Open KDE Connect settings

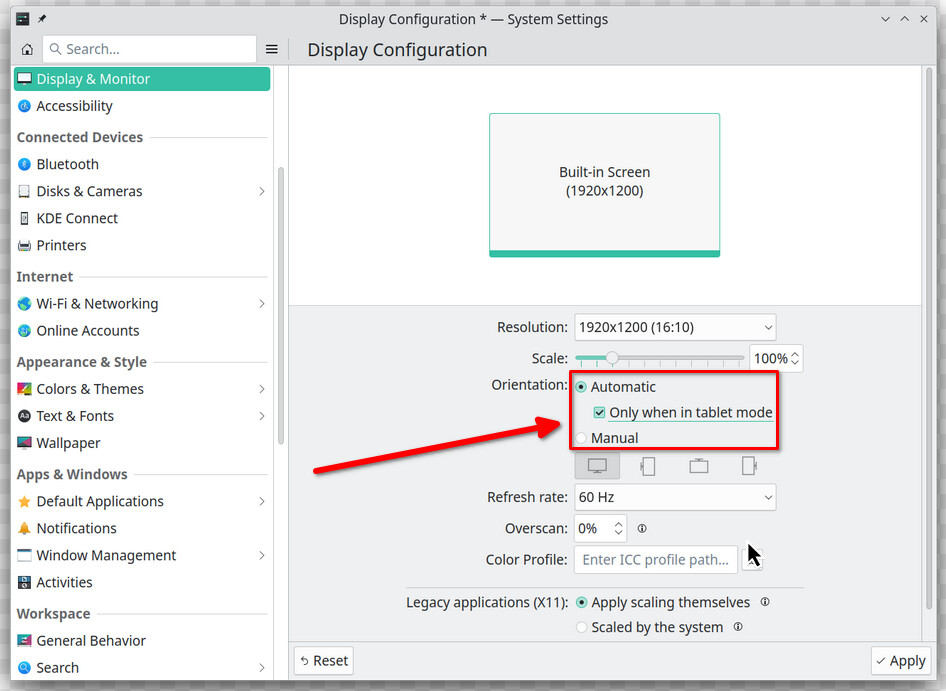tap(142, 218)
